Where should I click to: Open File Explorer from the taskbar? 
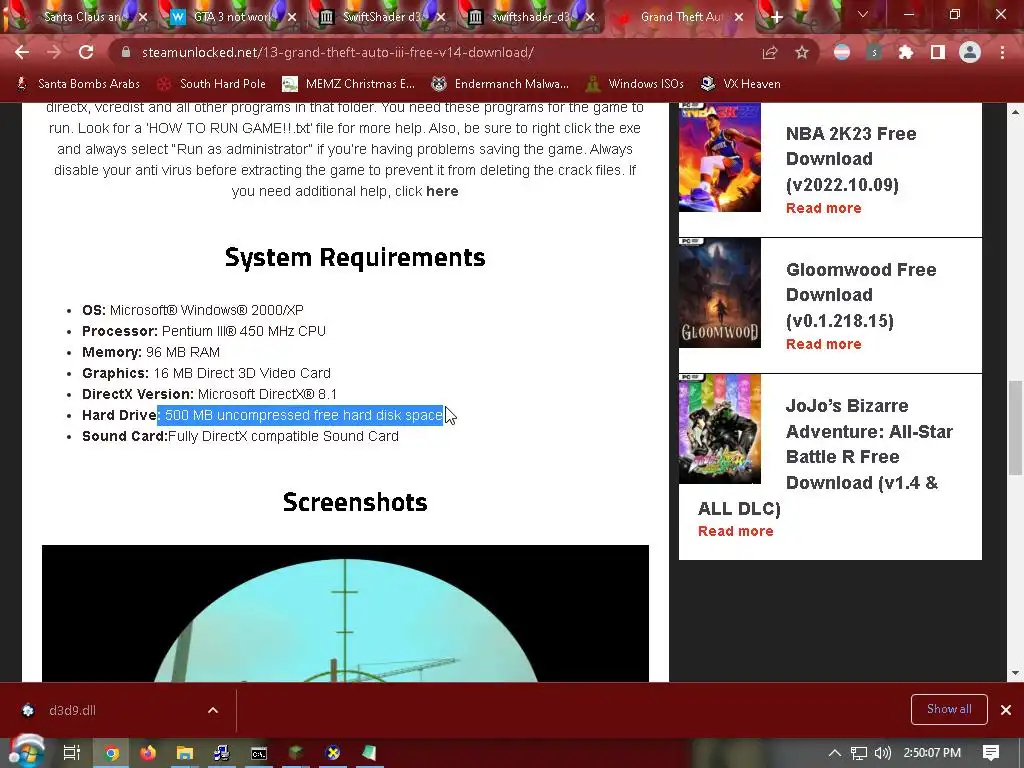click(185, 753)
